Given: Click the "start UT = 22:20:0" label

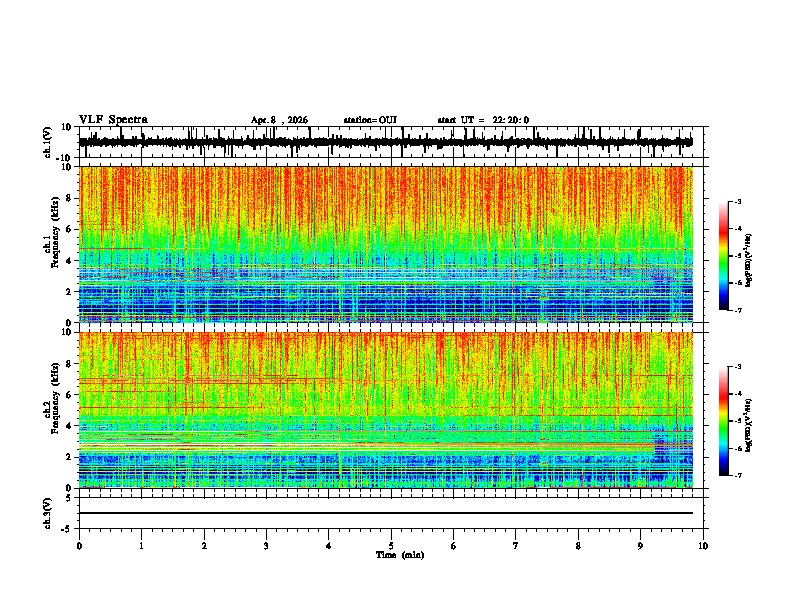Looking at the screenshot, I should point(483,120).
